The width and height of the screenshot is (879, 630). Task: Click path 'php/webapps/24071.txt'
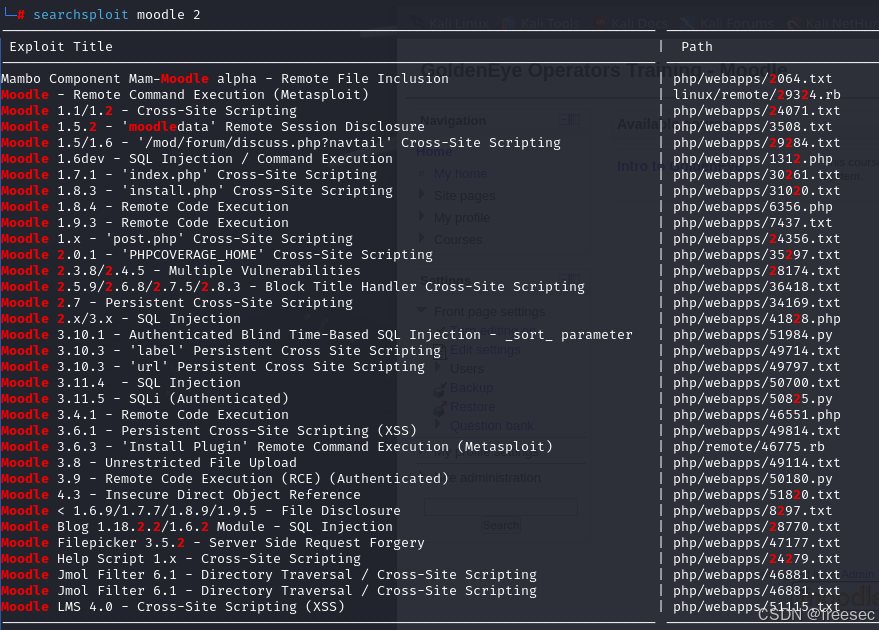[757, 110]
